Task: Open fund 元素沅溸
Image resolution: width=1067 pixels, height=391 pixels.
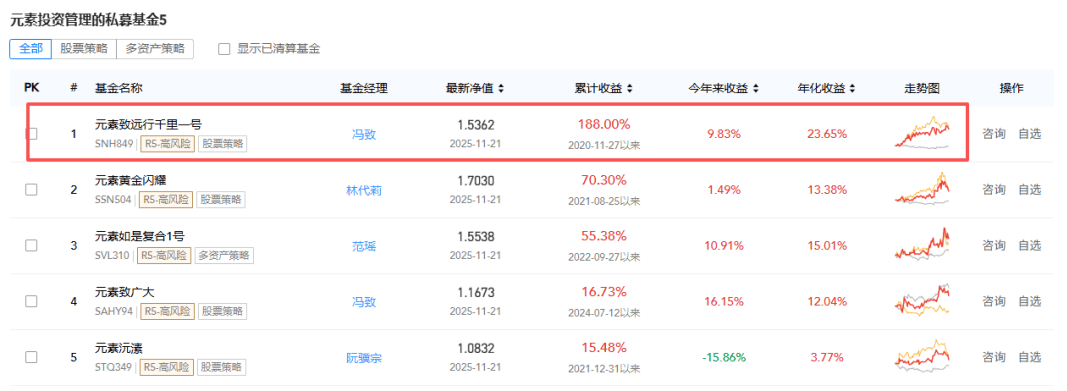Action: coord(118,347)
